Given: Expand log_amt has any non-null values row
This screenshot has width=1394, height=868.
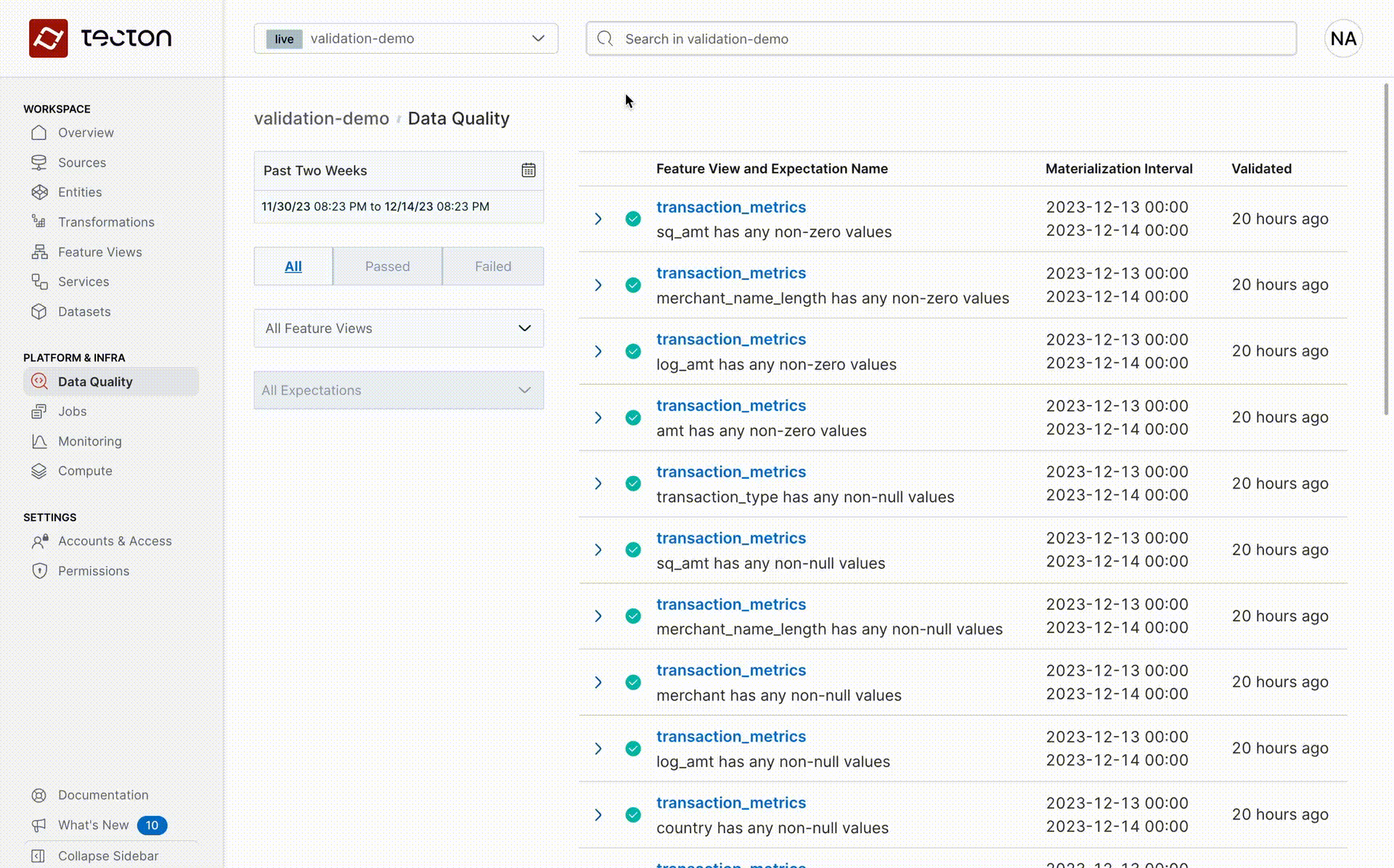Looking at the screenshot, I should click(598, 748).
